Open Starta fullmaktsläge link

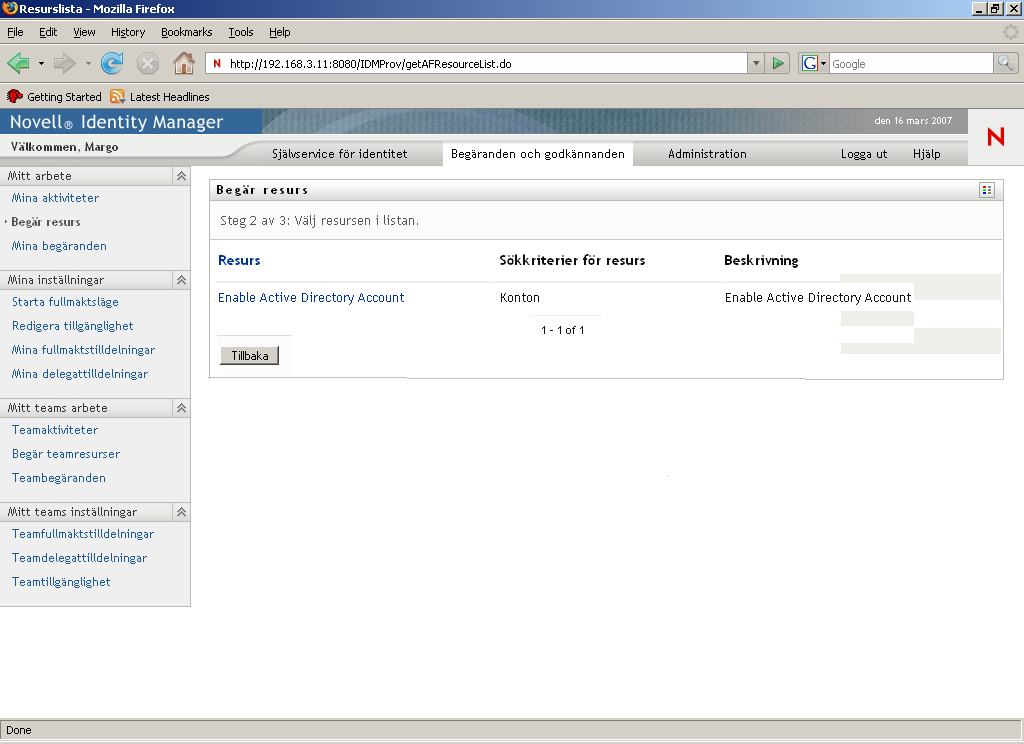tap(65, 302)
